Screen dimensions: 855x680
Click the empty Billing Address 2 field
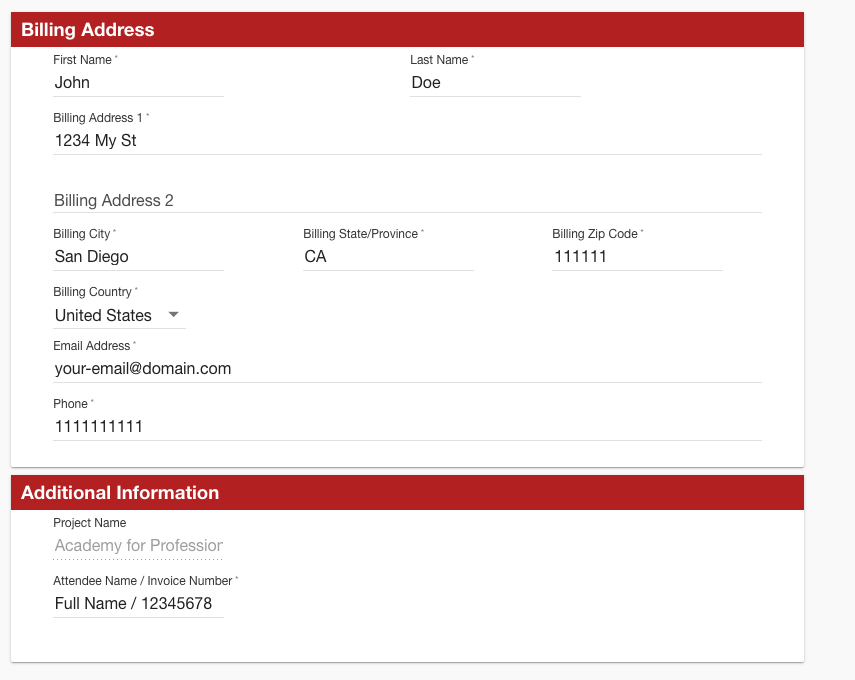407,200
